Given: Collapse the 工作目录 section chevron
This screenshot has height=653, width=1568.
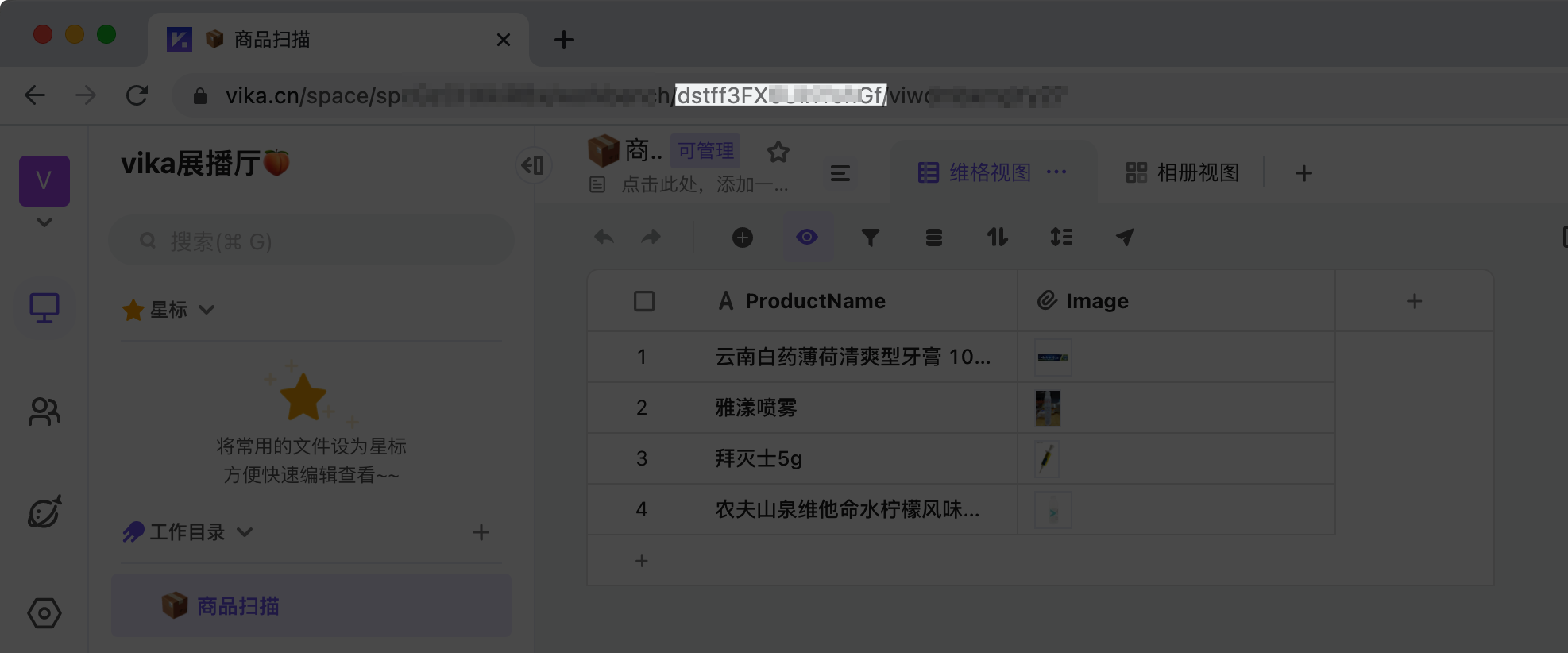Looking at the screenshot, I should pyautogui.click(x=245, y=531).
